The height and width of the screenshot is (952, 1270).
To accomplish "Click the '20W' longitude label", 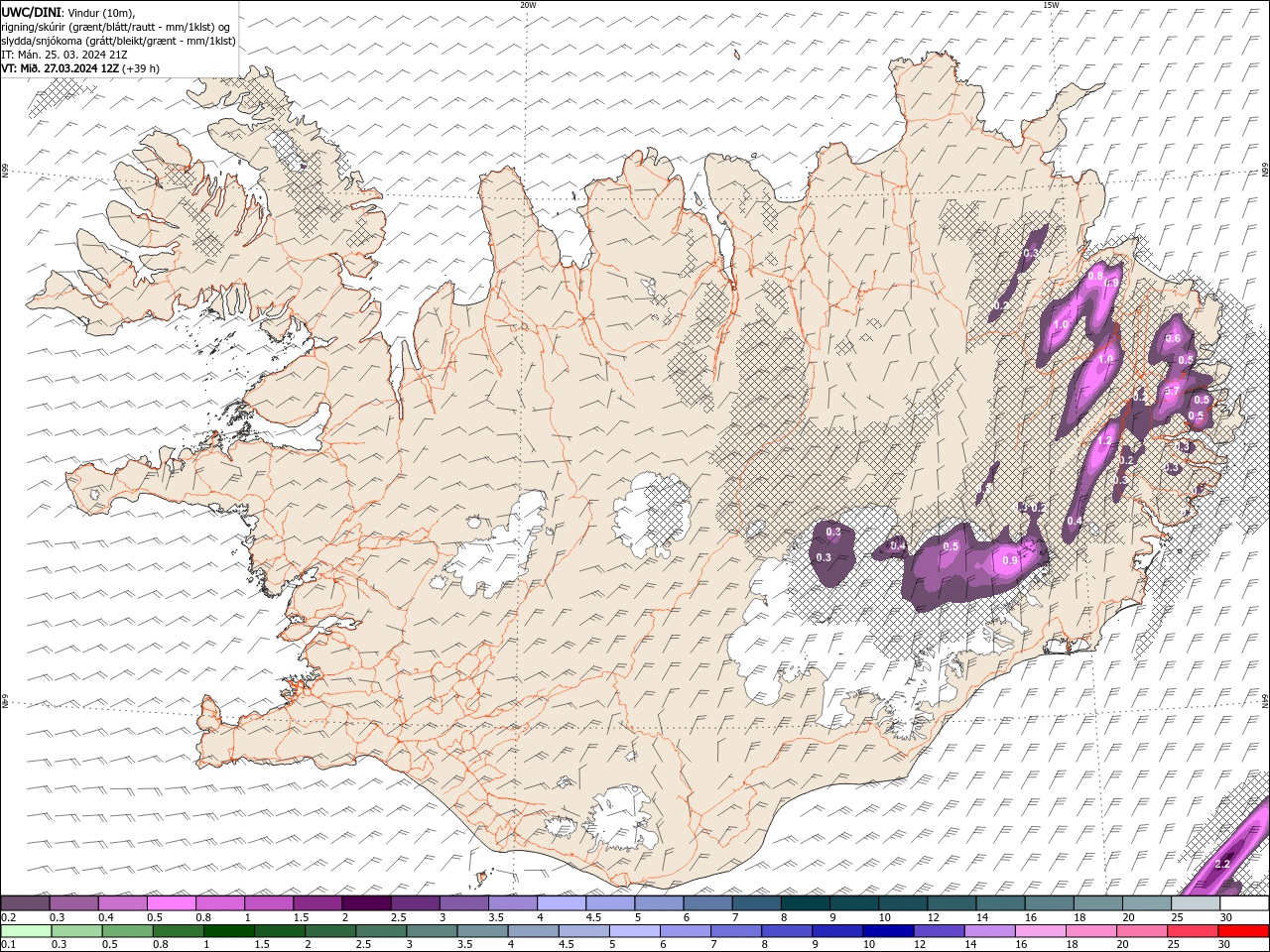I will point(528,5).
